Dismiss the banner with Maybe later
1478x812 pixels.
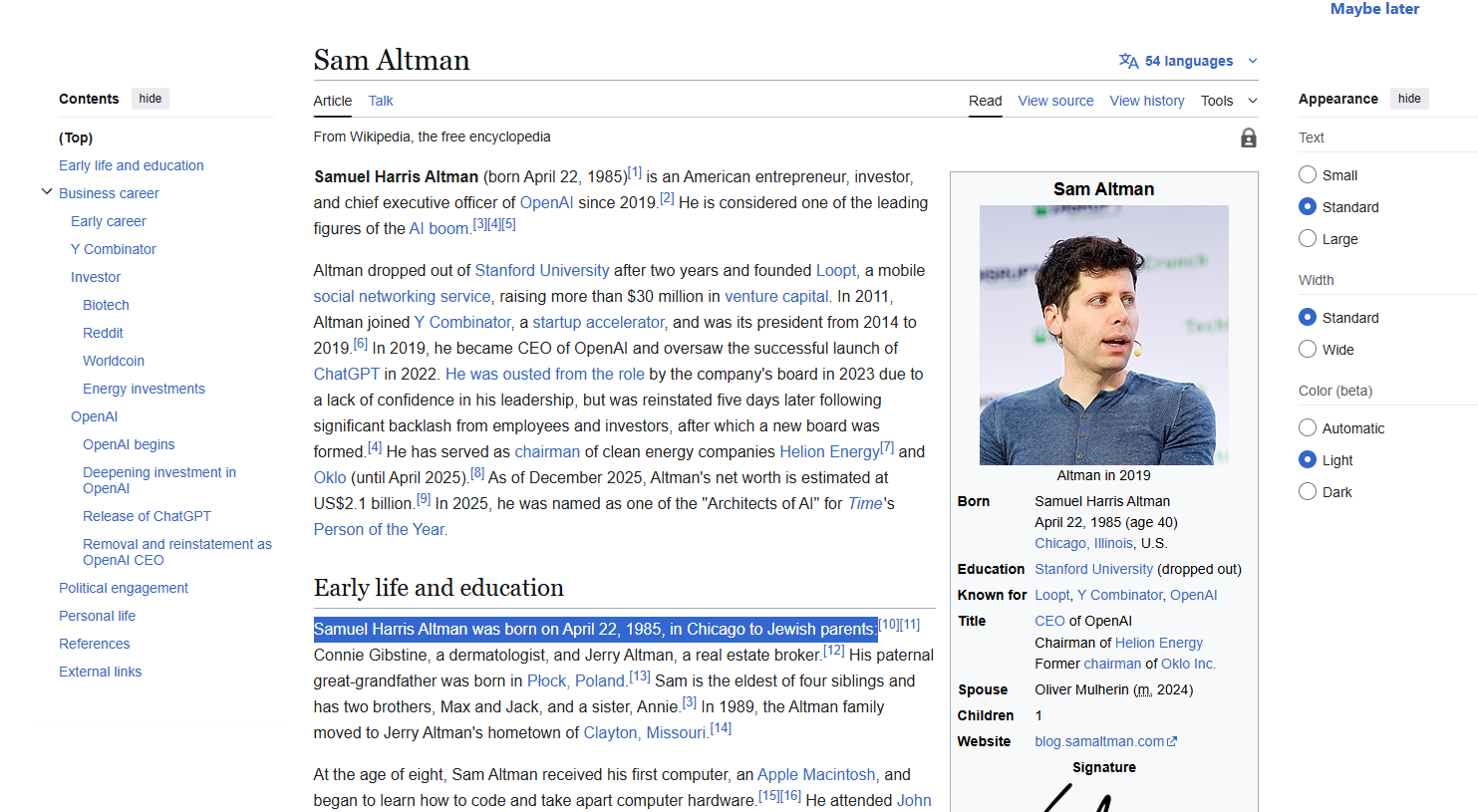tap(1374, 9)
